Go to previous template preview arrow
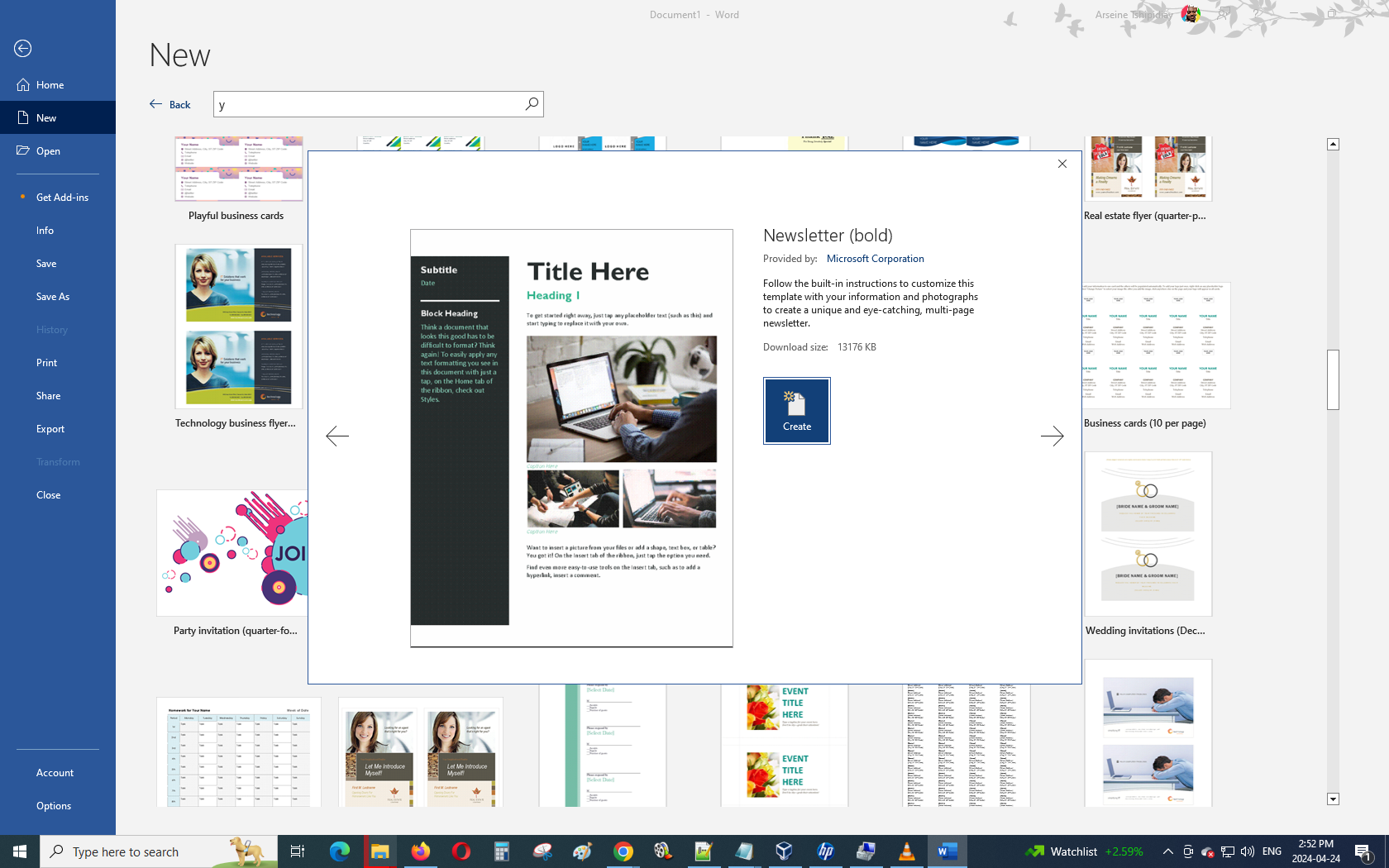Screen dimensions: 1389x868 [337, 436]
